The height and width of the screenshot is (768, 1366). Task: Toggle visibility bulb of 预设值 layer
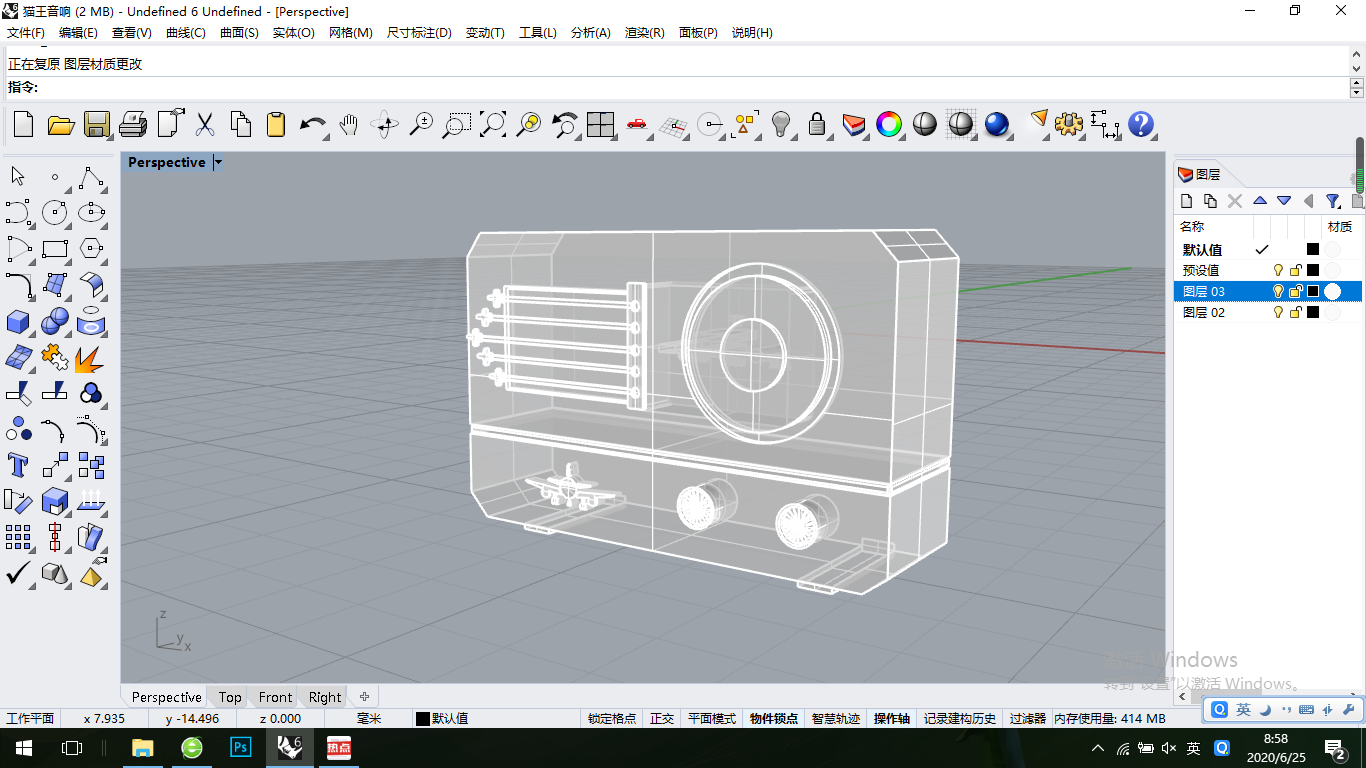coord(1277,270)
